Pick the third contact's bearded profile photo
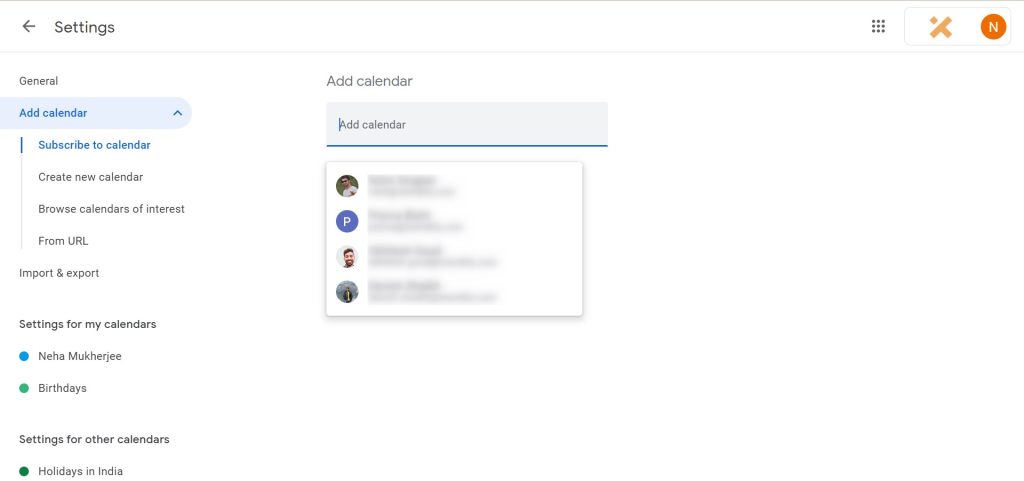 point(347,256)
